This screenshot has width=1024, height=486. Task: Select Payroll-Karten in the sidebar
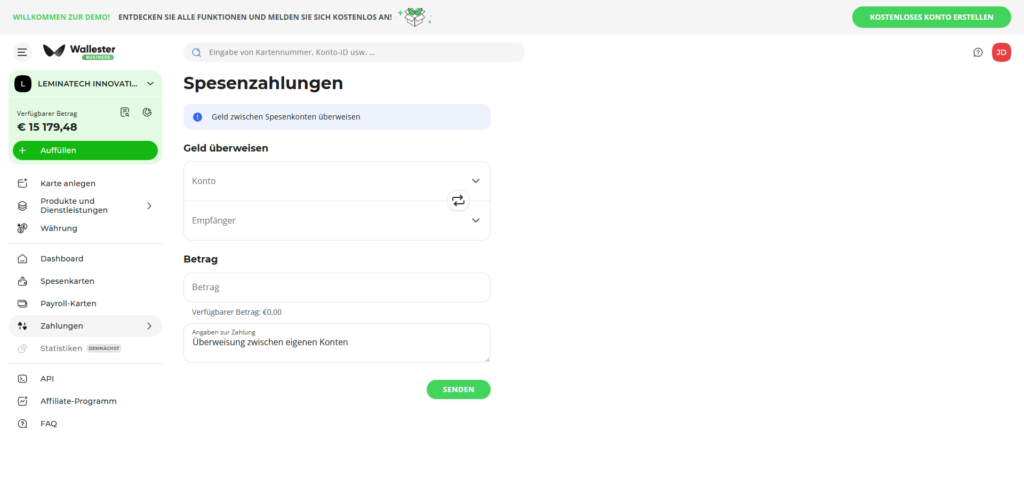pyautogui.click(x=68, y=303)
